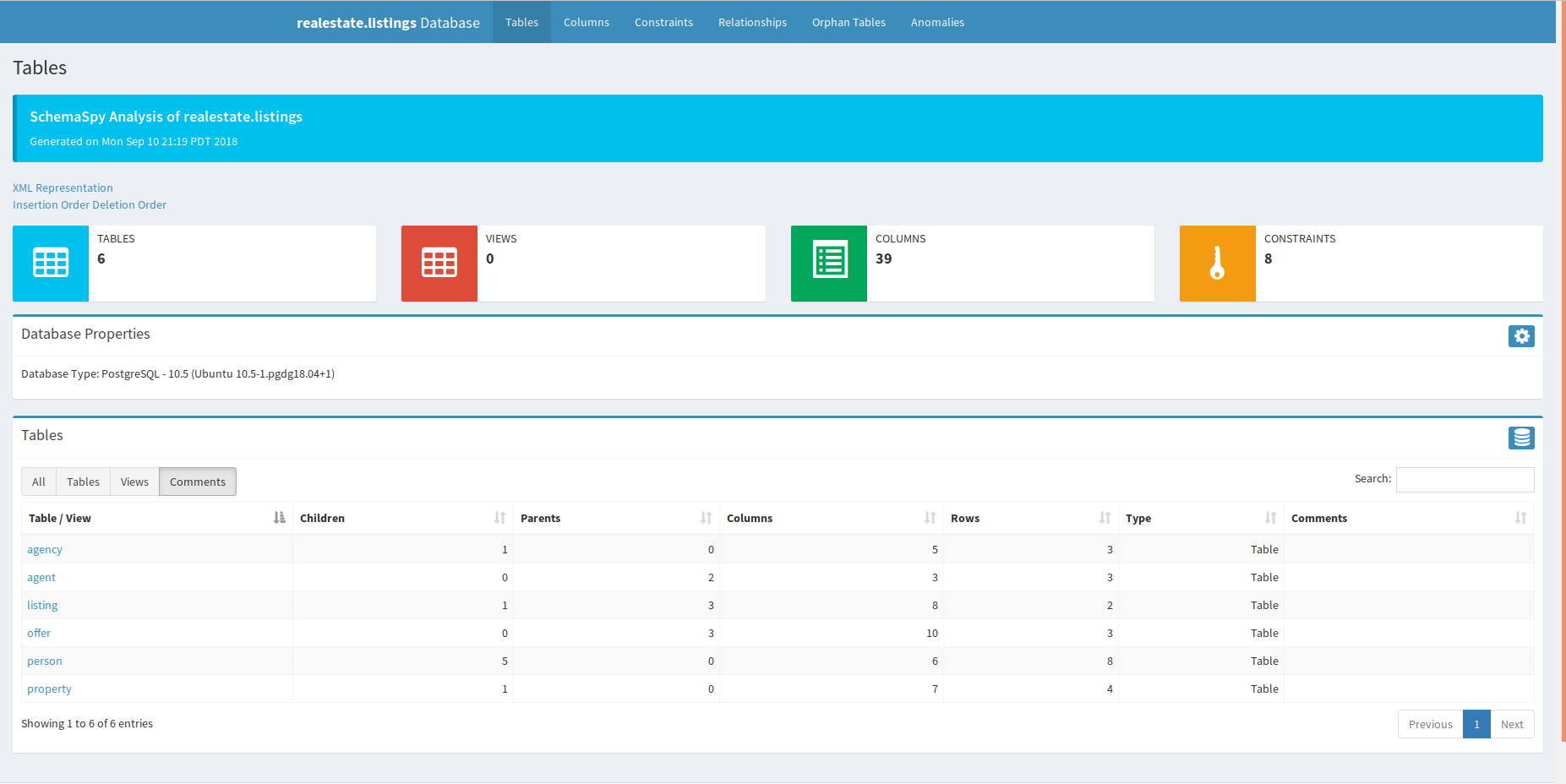Click person row's rows value 8

tap(1110, 661)
